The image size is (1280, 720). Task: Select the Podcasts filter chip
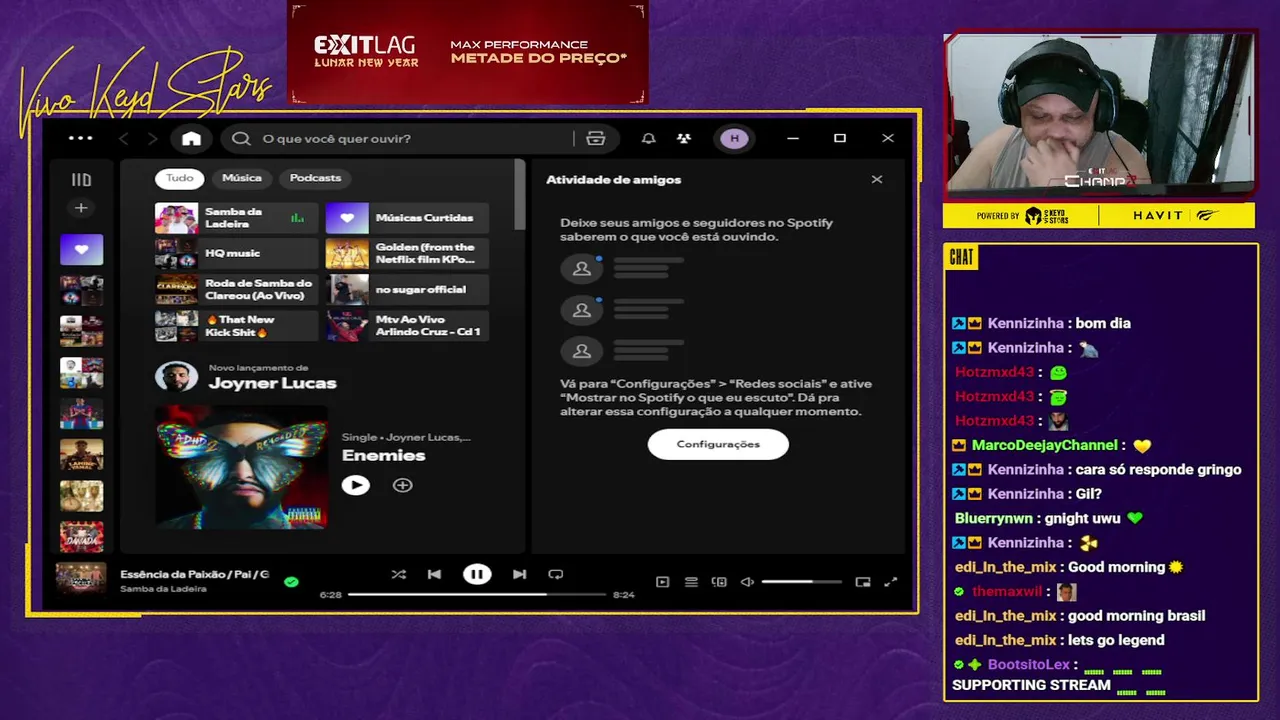tap(315, 178)
